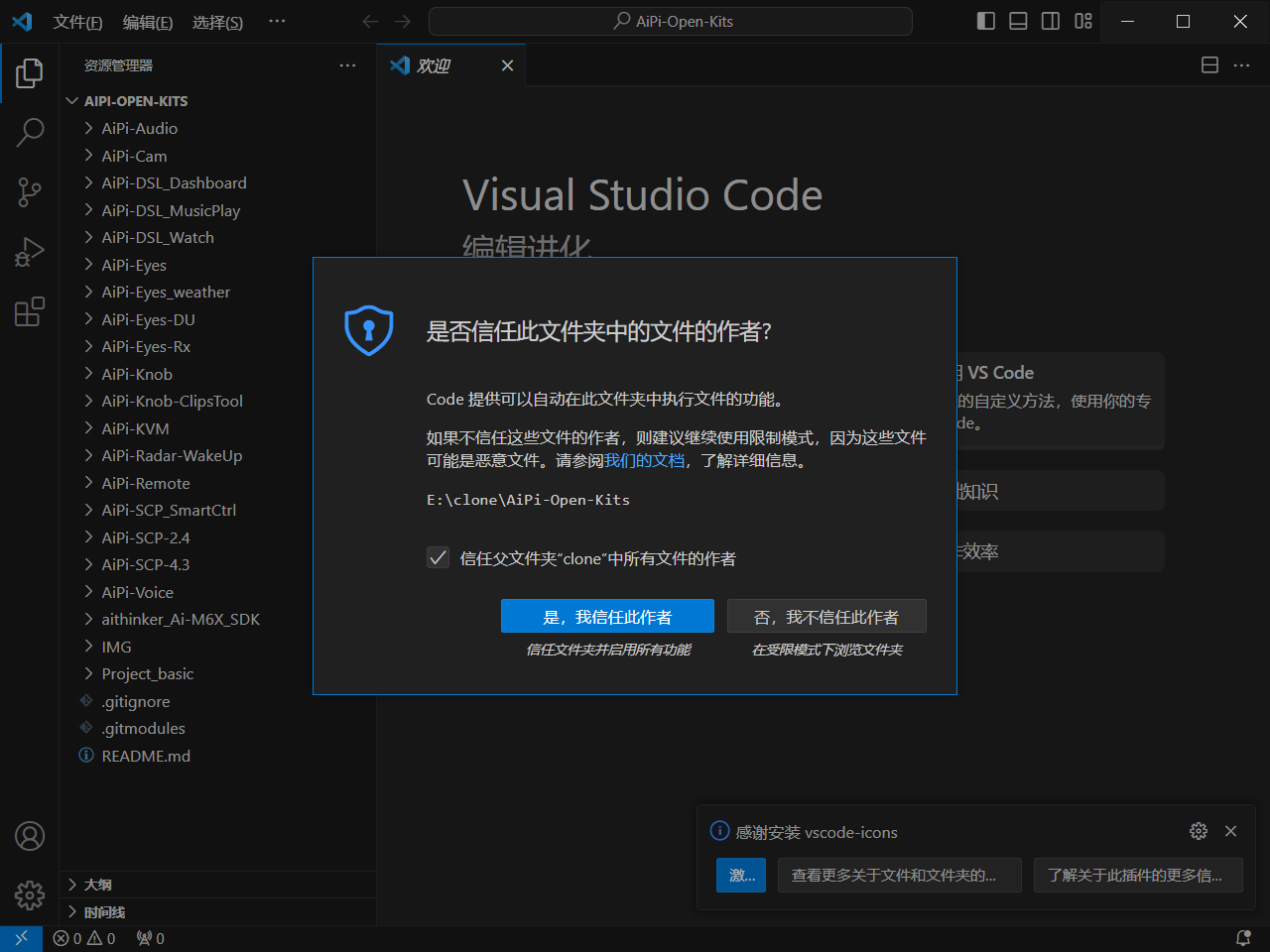
Task: Open the .gitignore file
Action: coord(217,701)
